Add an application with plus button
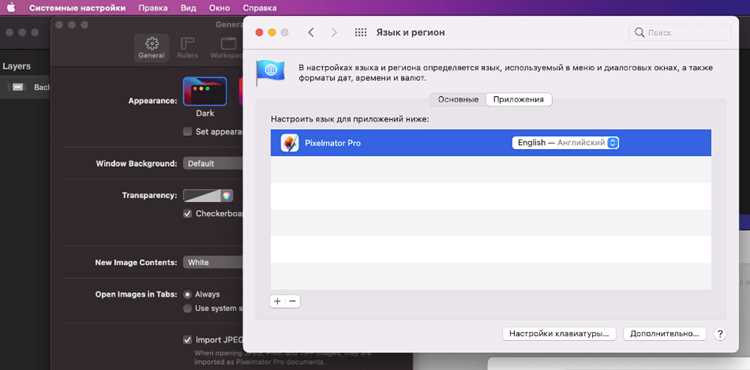 277,301
